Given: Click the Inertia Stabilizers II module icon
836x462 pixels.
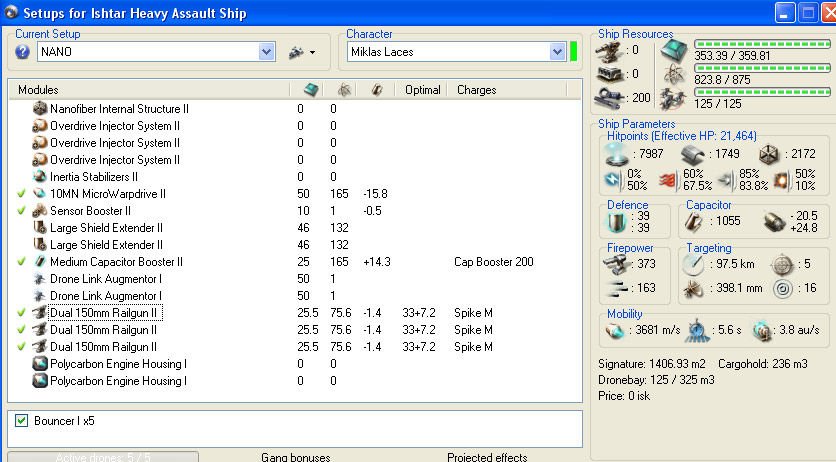Looking at the screenshot, I should 40,176.
